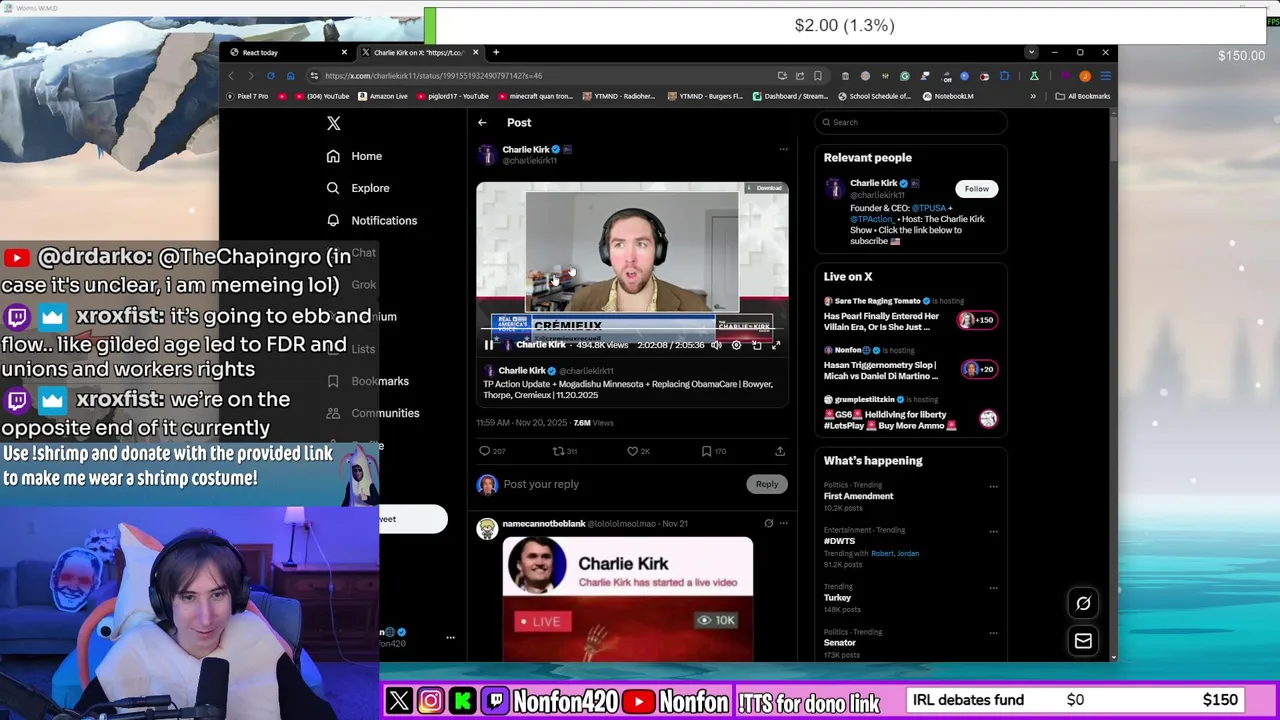This screenshot has width=1280, height=720.
Task: Pause the video in the post
Action: coord(489,345)
